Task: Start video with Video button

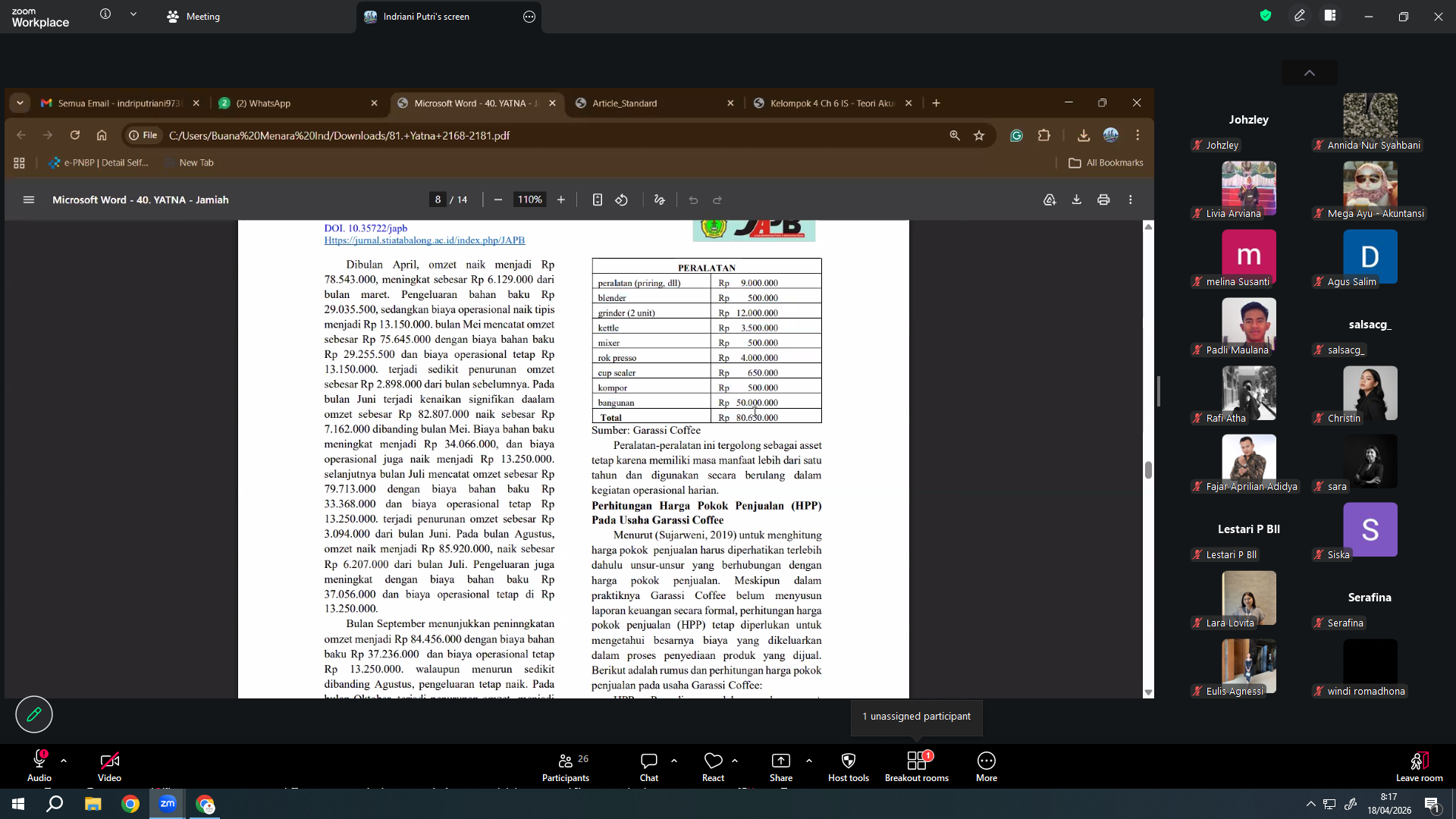Action: pyautogui.click(x=109, y=766)
